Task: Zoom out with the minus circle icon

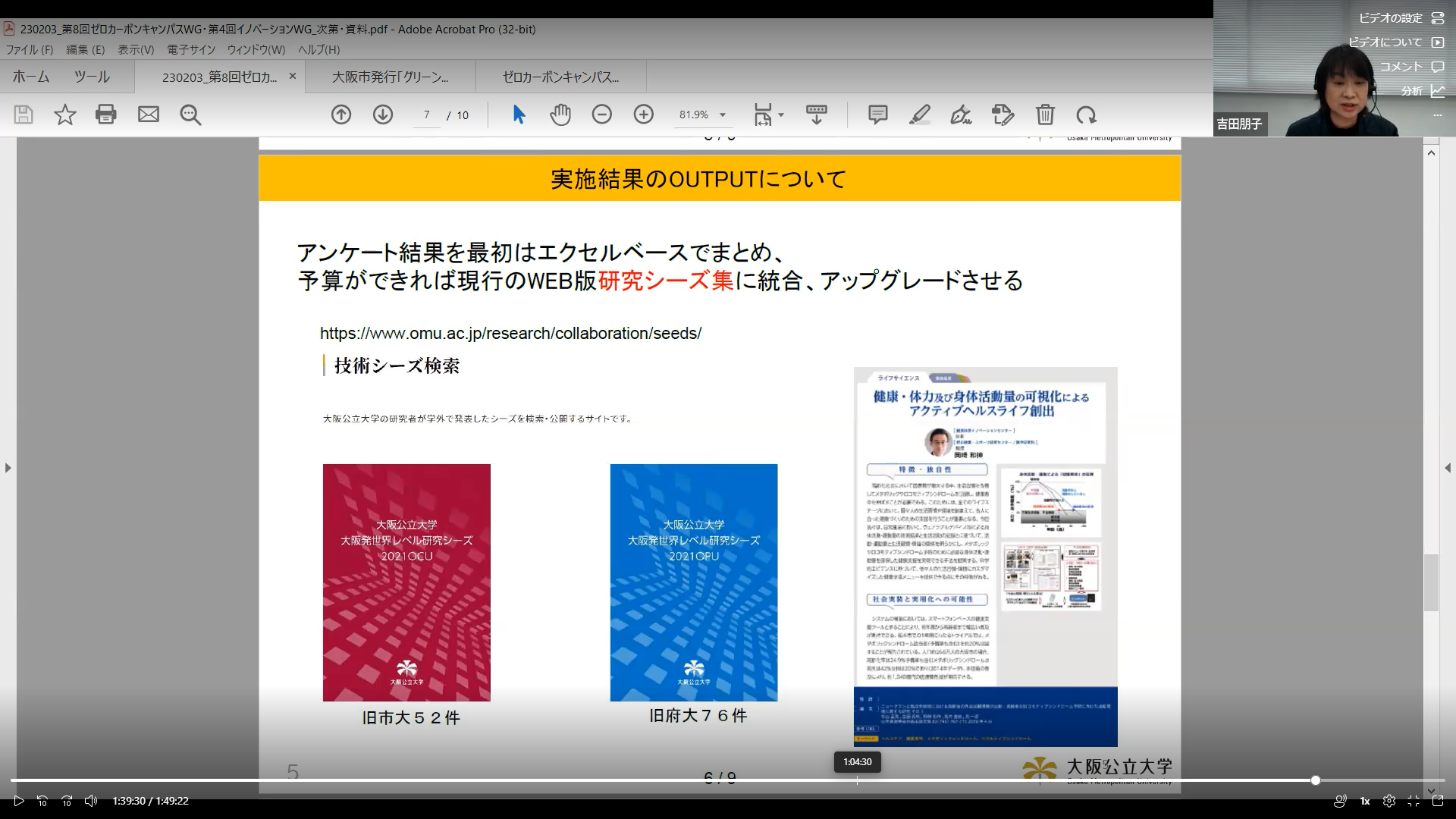Action: click(x=602, y=115)
